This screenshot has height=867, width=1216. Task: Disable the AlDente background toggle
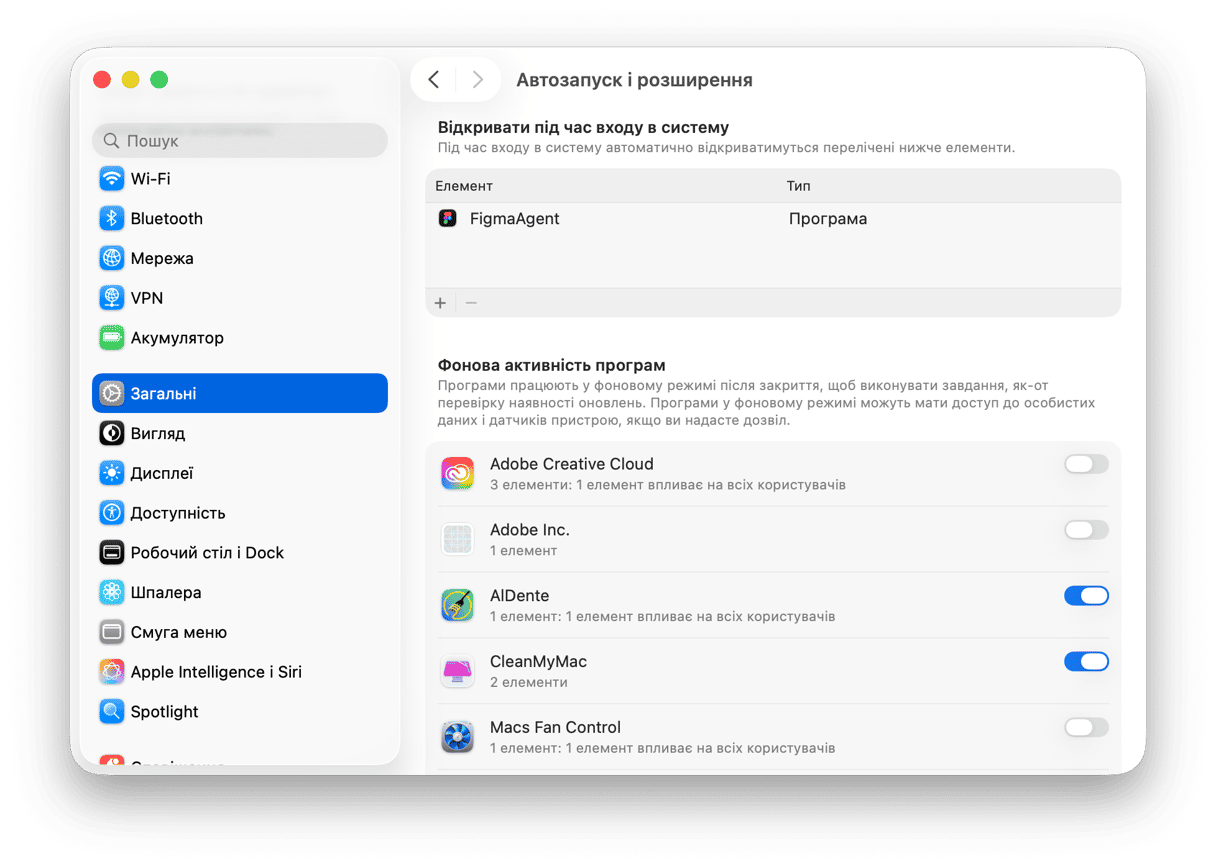(x=1086, y=596)
